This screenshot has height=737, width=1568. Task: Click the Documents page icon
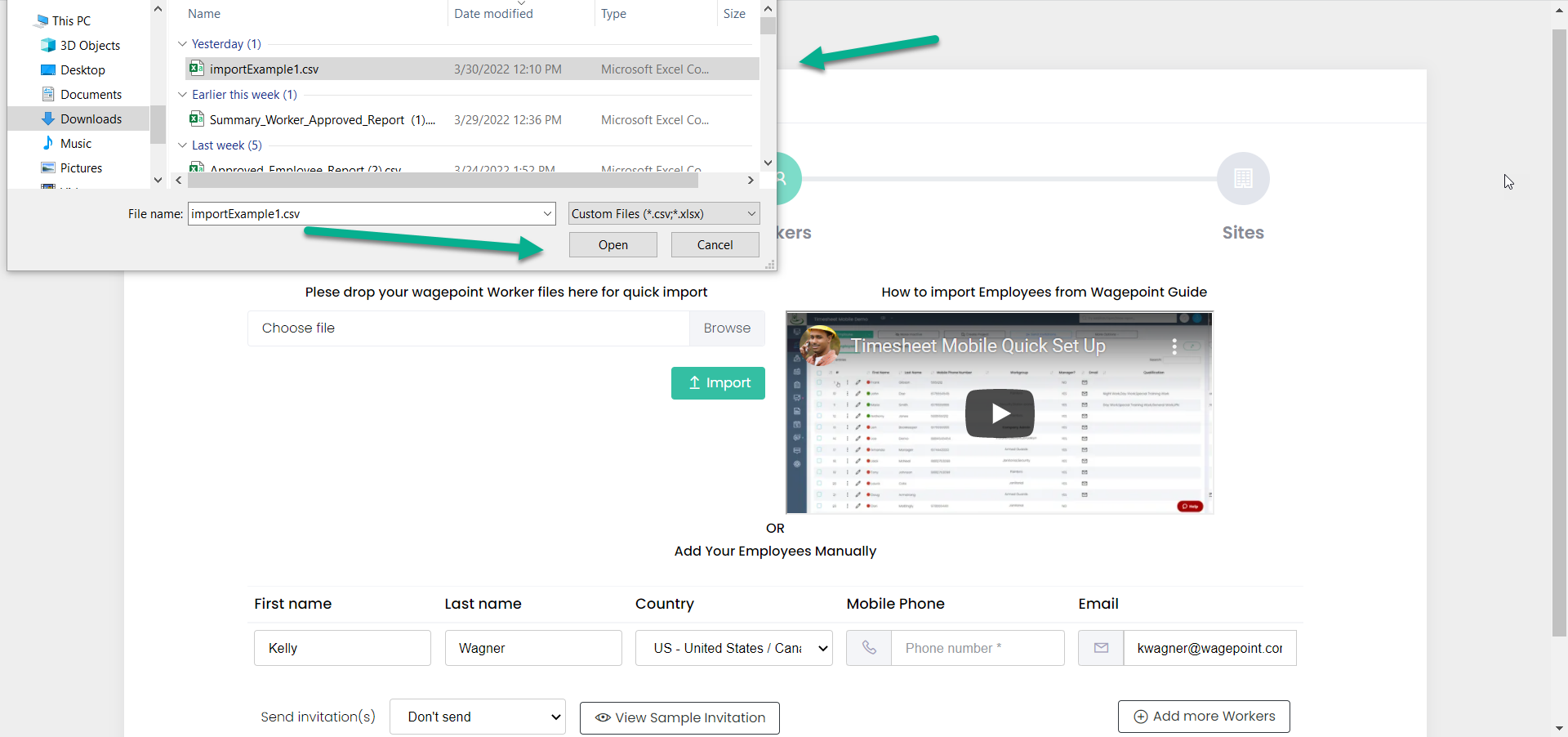48,94
